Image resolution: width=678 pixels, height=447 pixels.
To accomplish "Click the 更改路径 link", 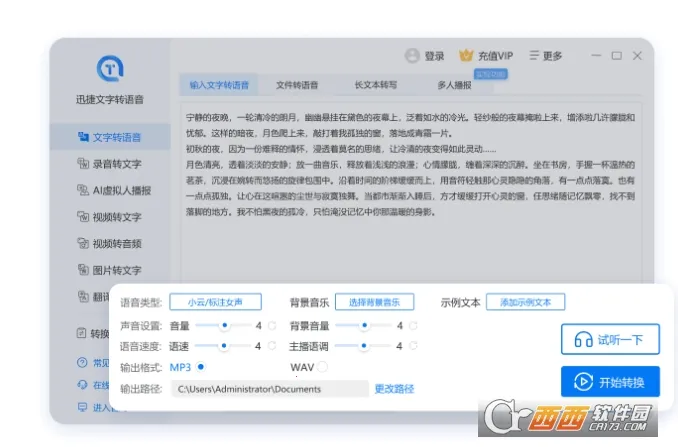I will click(394, 388).
